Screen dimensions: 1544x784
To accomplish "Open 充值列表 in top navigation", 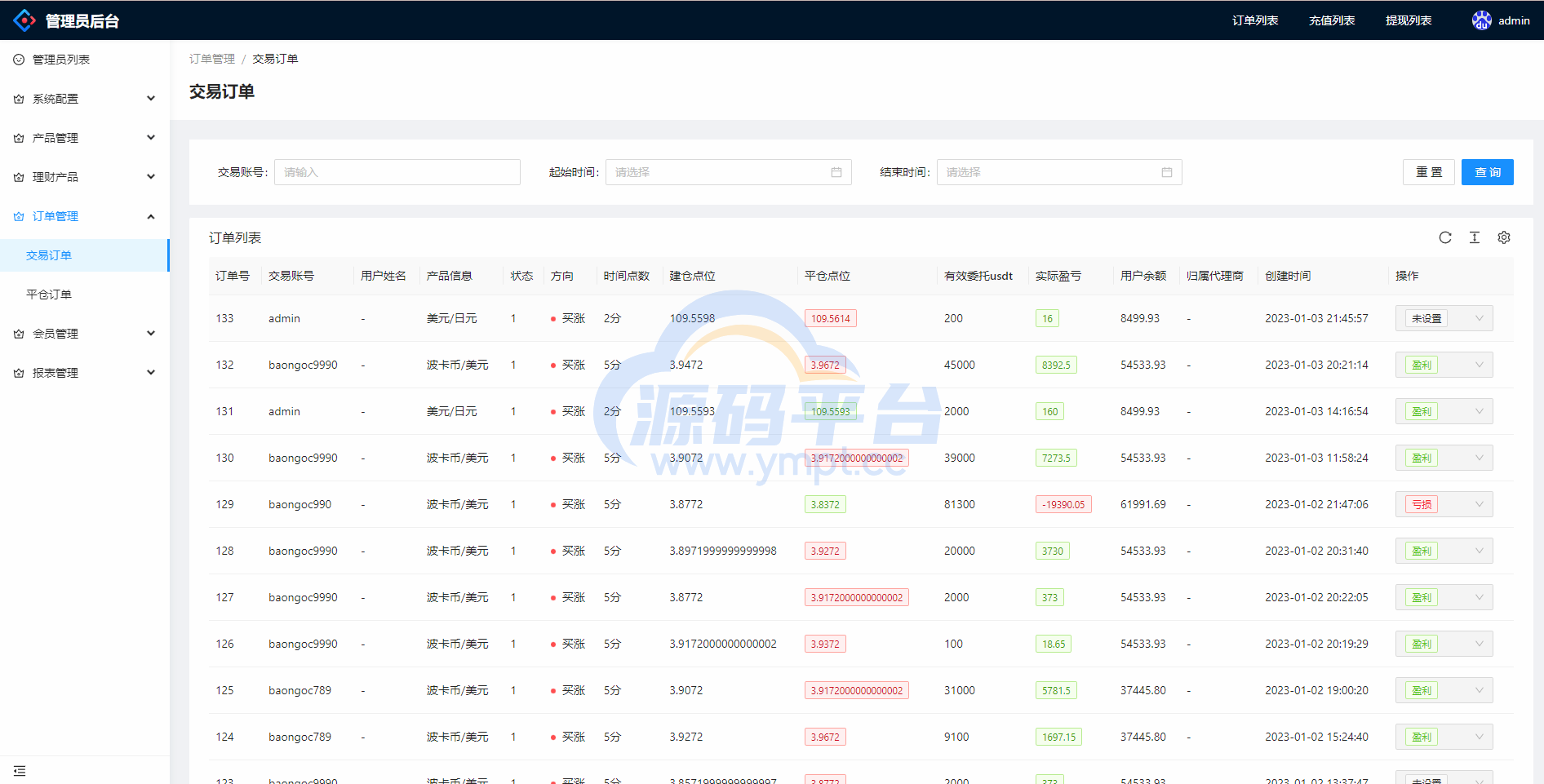I will click(1332, 20).
